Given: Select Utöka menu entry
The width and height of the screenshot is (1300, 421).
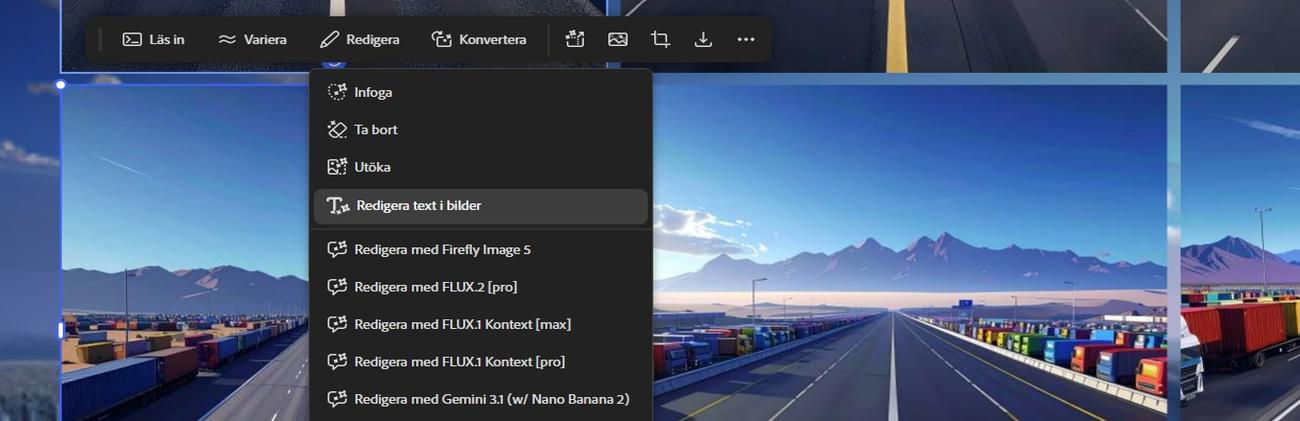Looking at the screenshot, I should coord(480,167).
